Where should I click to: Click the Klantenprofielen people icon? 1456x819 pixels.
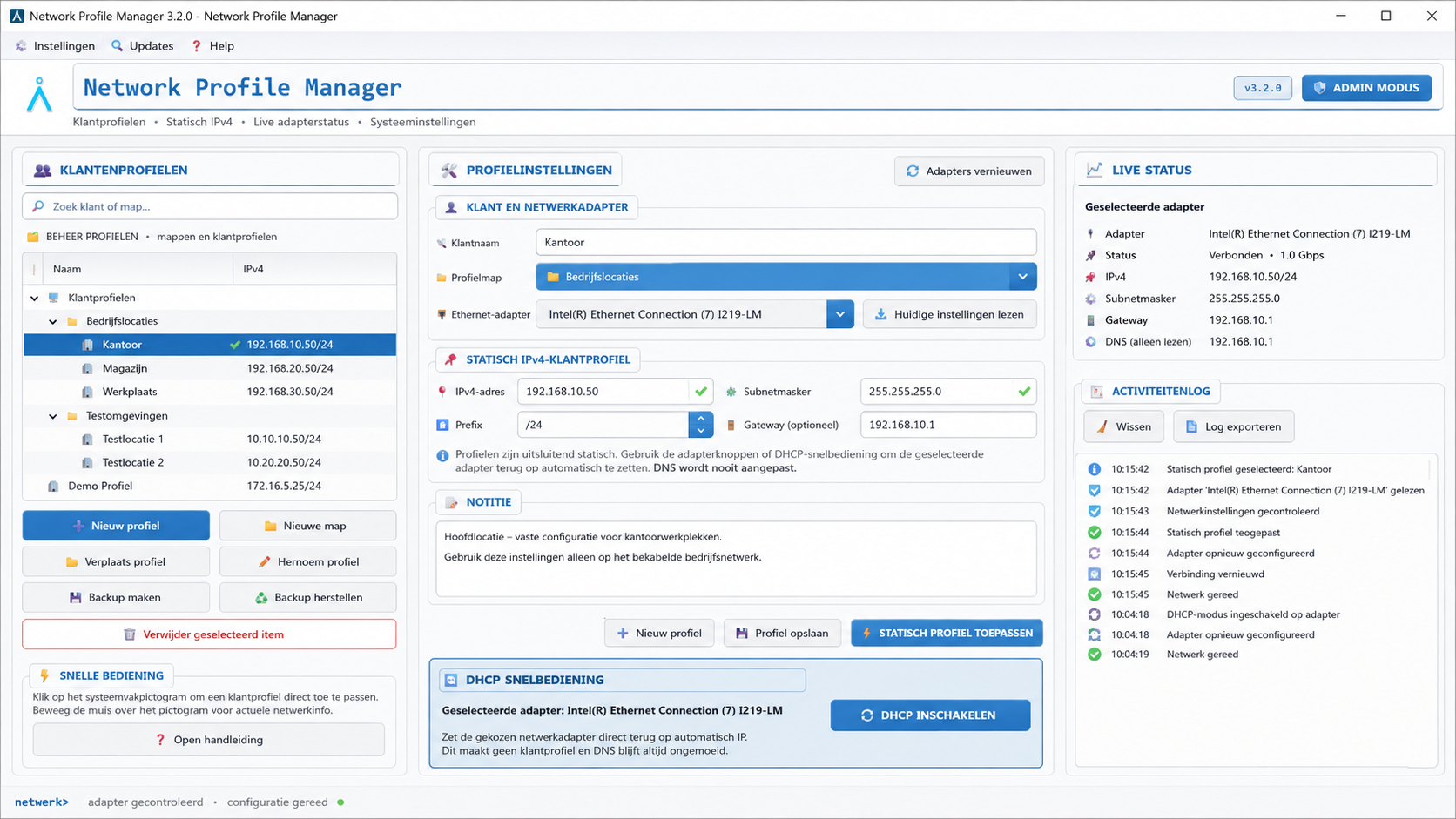pos(42,171)
